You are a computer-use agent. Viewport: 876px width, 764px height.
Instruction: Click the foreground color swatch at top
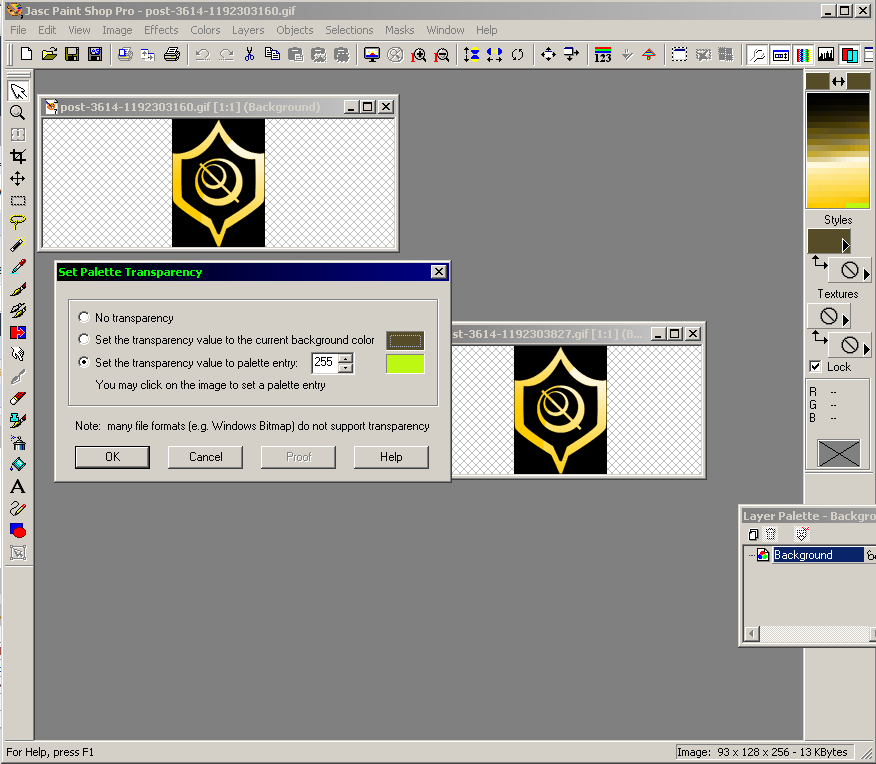(x=817, y=82)
